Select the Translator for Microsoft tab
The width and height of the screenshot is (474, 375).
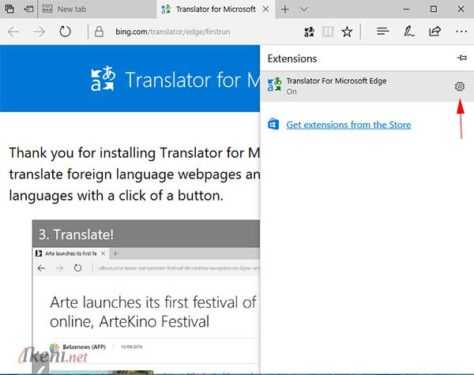coord(216,9)
